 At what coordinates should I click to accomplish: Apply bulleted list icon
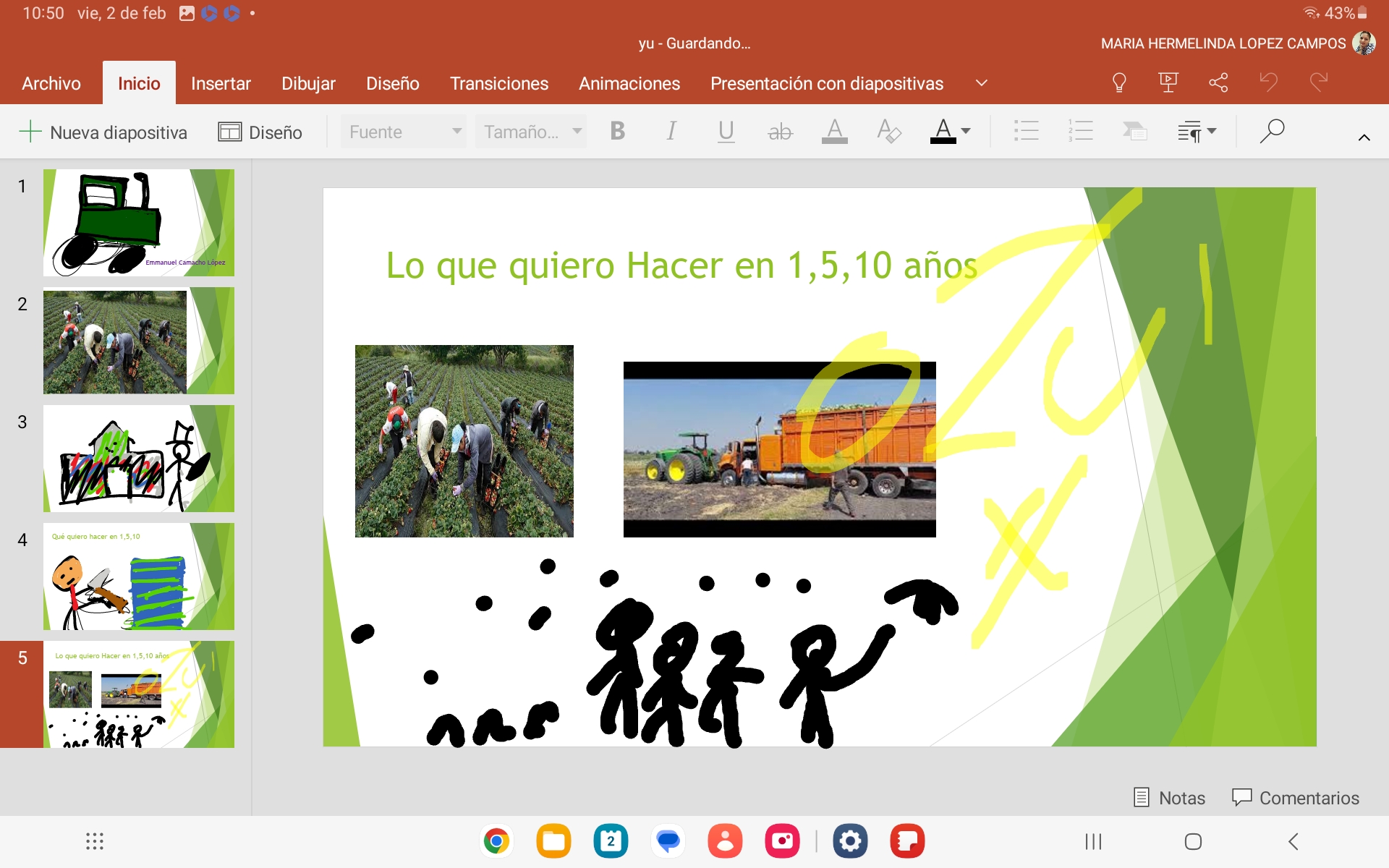coord(1026,132)
